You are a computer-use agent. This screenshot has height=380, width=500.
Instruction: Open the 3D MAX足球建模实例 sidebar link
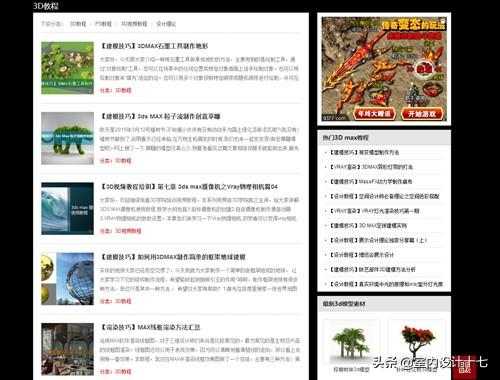(x=368, y=226)
